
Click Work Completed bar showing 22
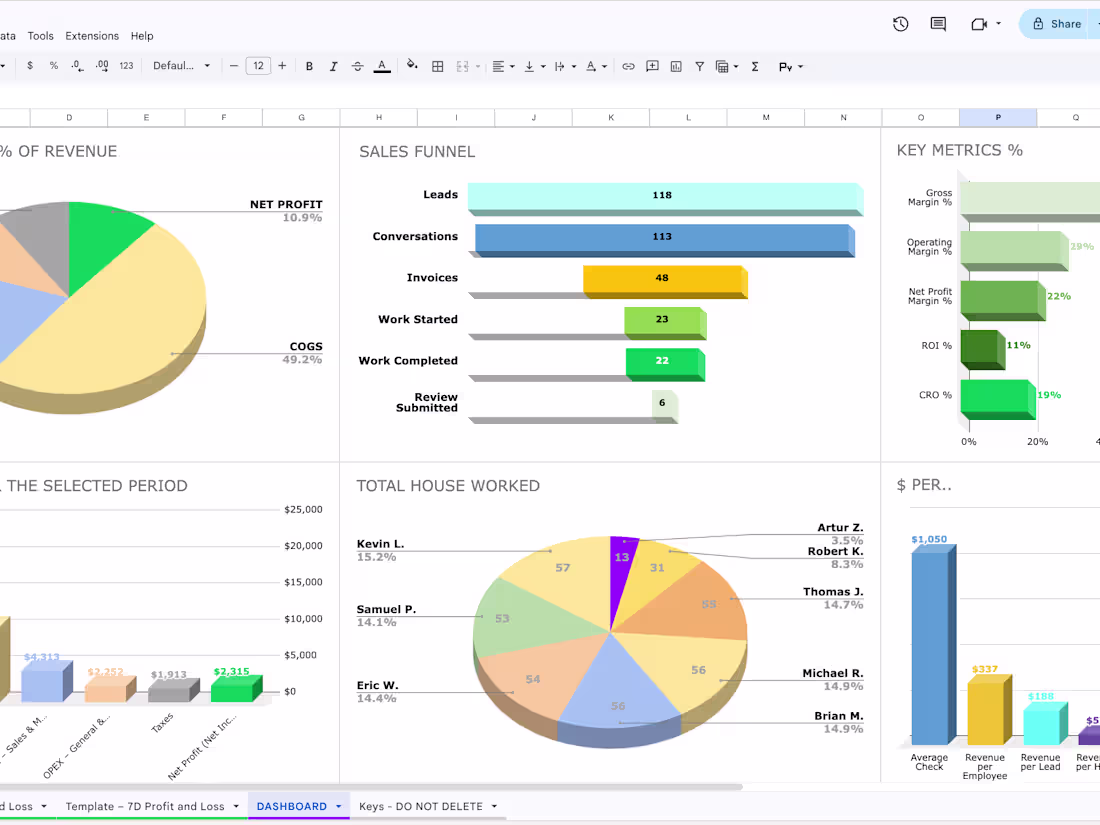tap(665, 363)
